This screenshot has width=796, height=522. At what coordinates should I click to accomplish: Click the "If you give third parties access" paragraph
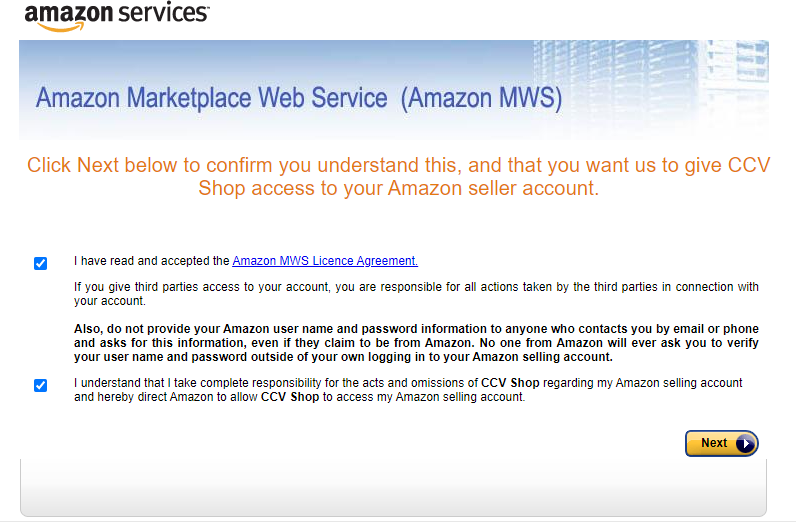[416, 294]
